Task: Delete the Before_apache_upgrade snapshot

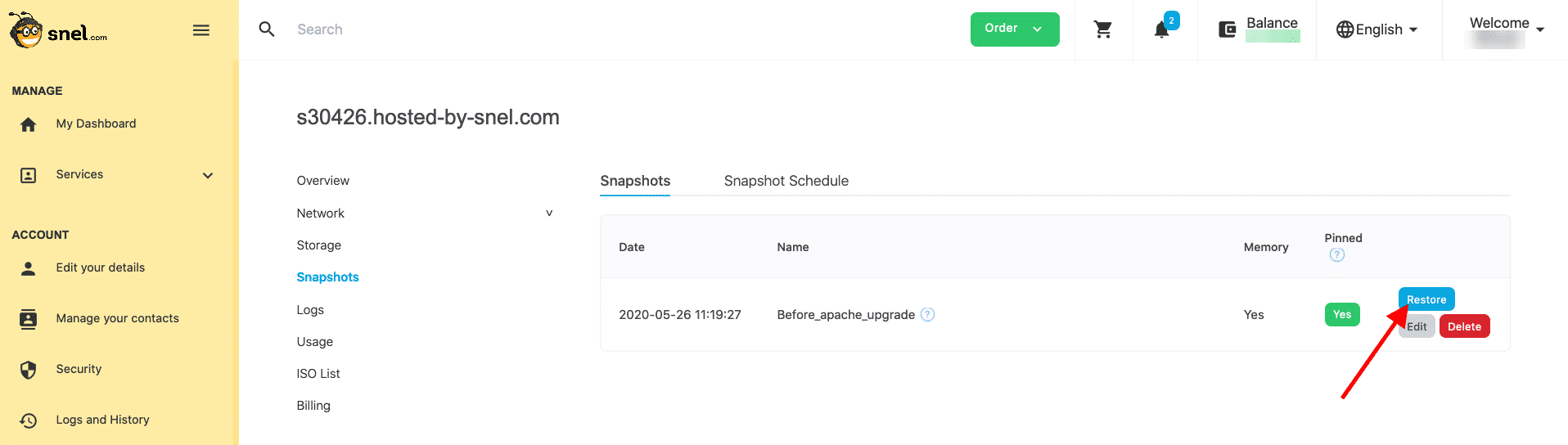Action: pyautogui.click(x=1464, y=326)
